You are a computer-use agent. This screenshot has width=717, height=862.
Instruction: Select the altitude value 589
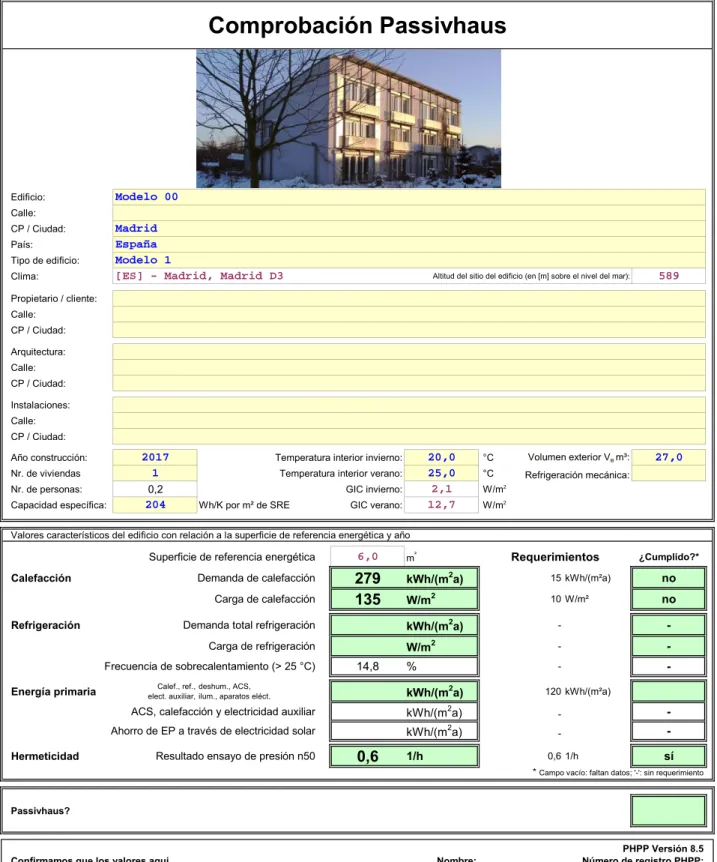[669, 276]
